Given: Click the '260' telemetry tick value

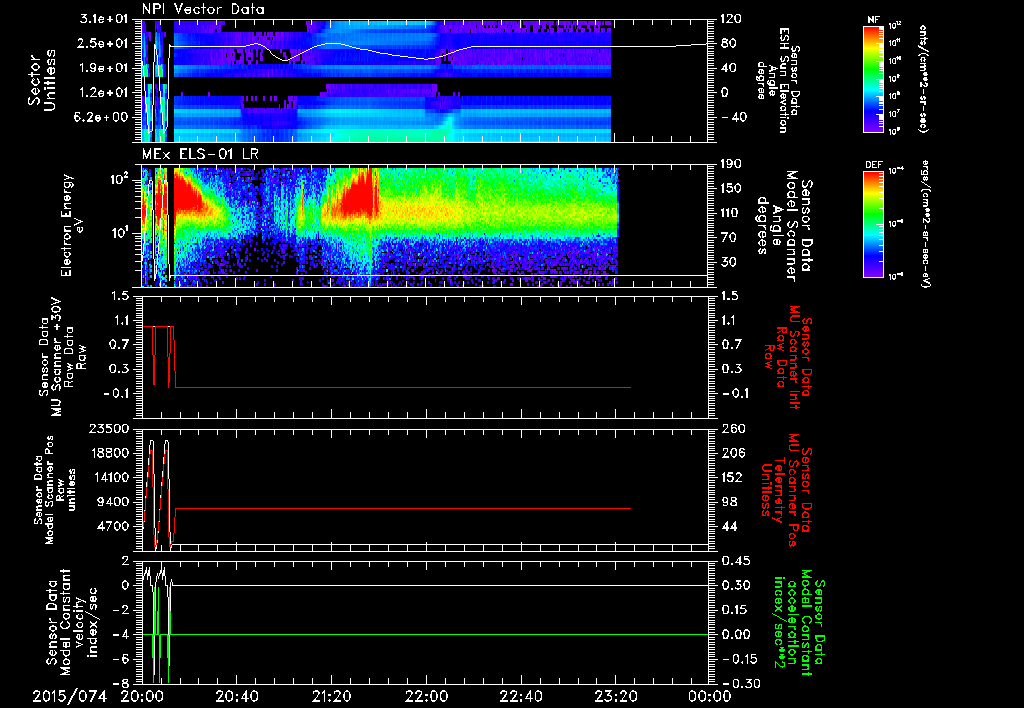Looking at the screenshot, I should click(x=731, y=428).
